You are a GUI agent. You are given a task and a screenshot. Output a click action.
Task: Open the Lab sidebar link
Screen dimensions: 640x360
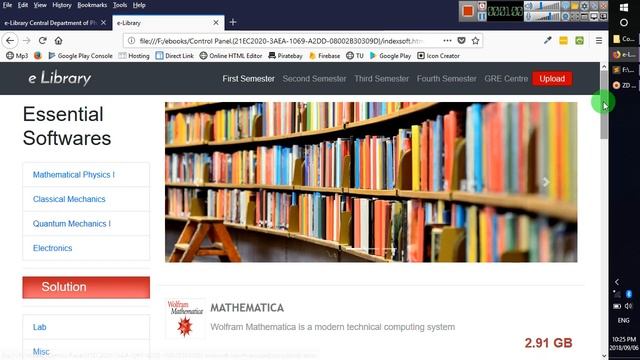pos(39,327)
